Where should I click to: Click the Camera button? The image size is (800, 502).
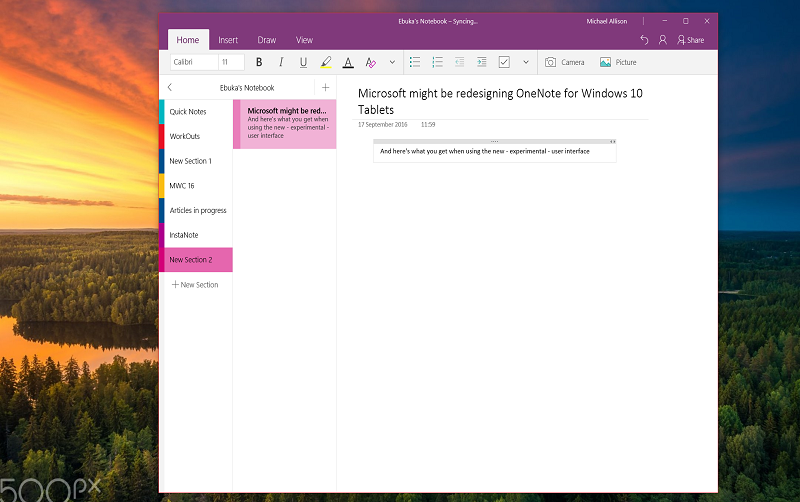point(564,62)
